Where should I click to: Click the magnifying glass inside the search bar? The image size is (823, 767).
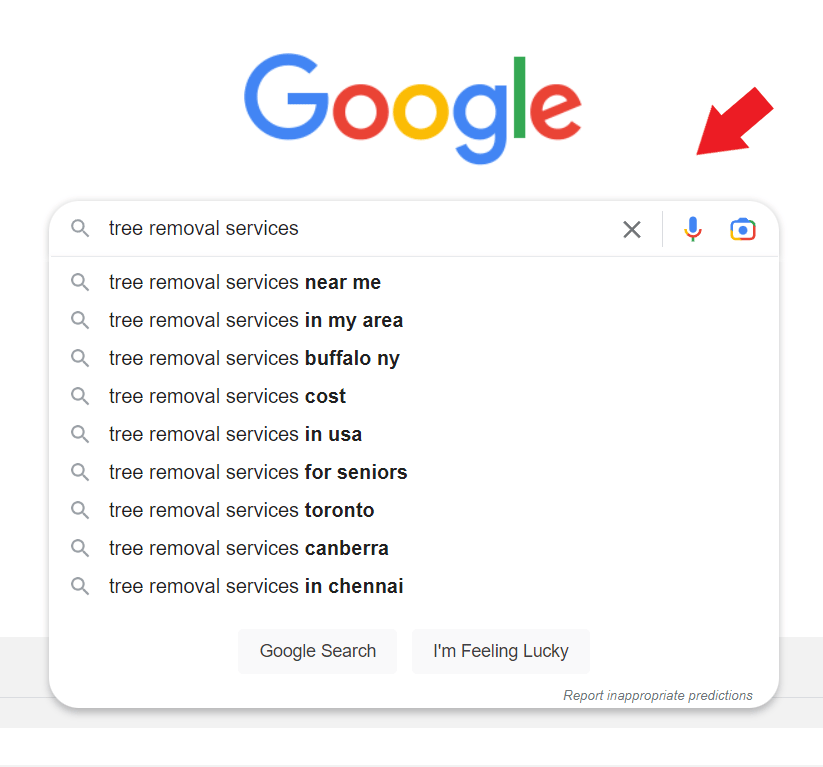point(80,228)
